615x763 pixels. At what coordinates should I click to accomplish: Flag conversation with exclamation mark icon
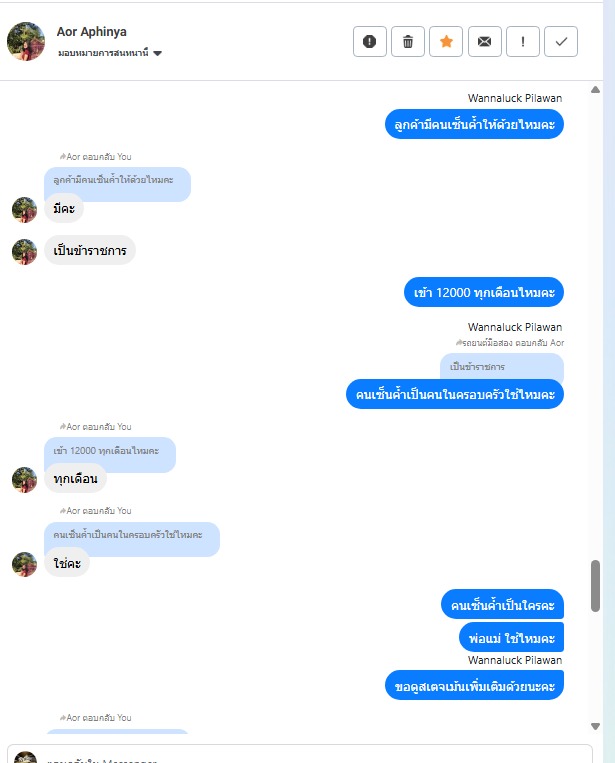[x=523, y=41]
